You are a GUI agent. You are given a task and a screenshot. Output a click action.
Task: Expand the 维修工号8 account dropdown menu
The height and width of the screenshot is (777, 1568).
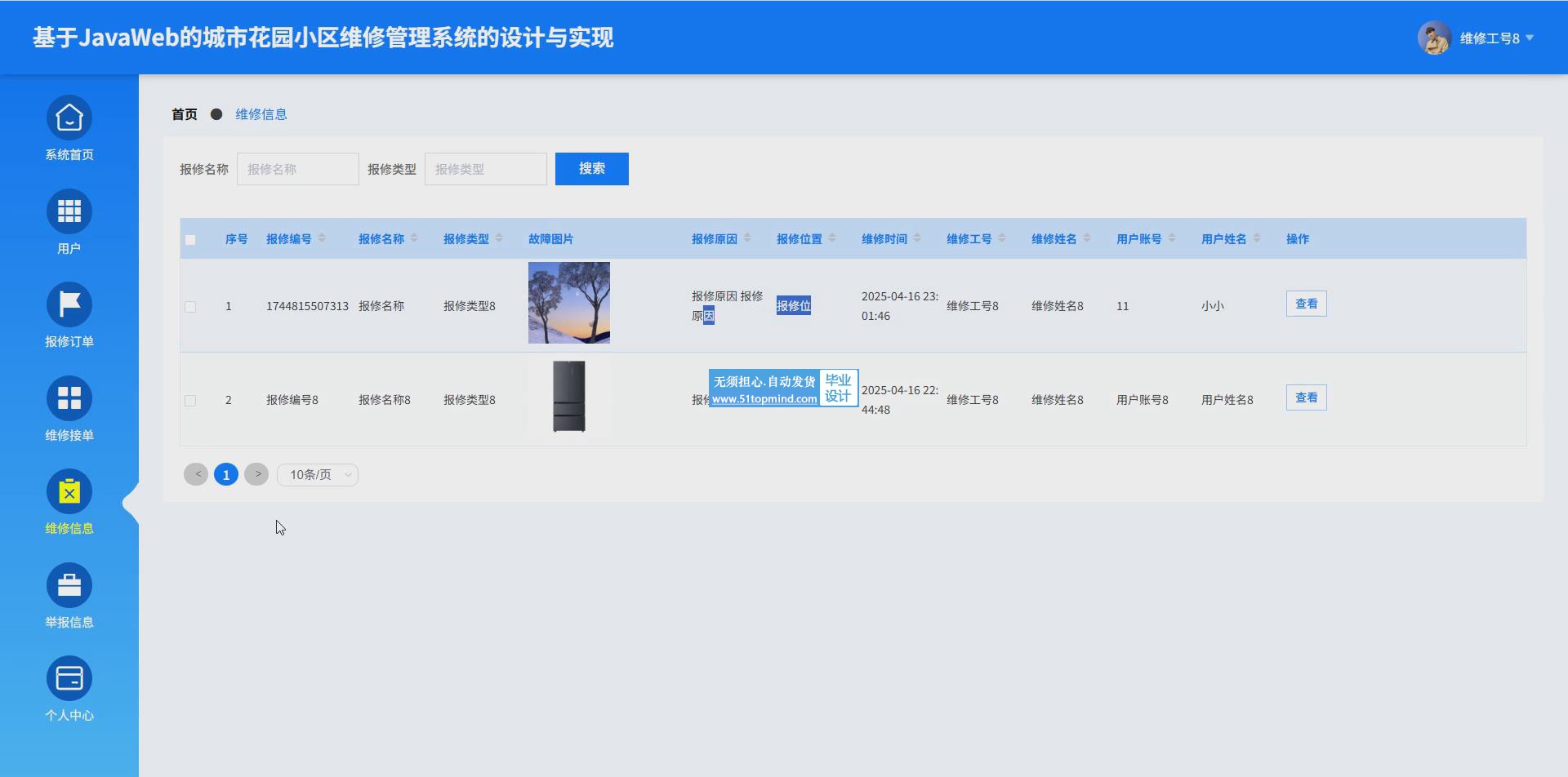point(1529,38)
